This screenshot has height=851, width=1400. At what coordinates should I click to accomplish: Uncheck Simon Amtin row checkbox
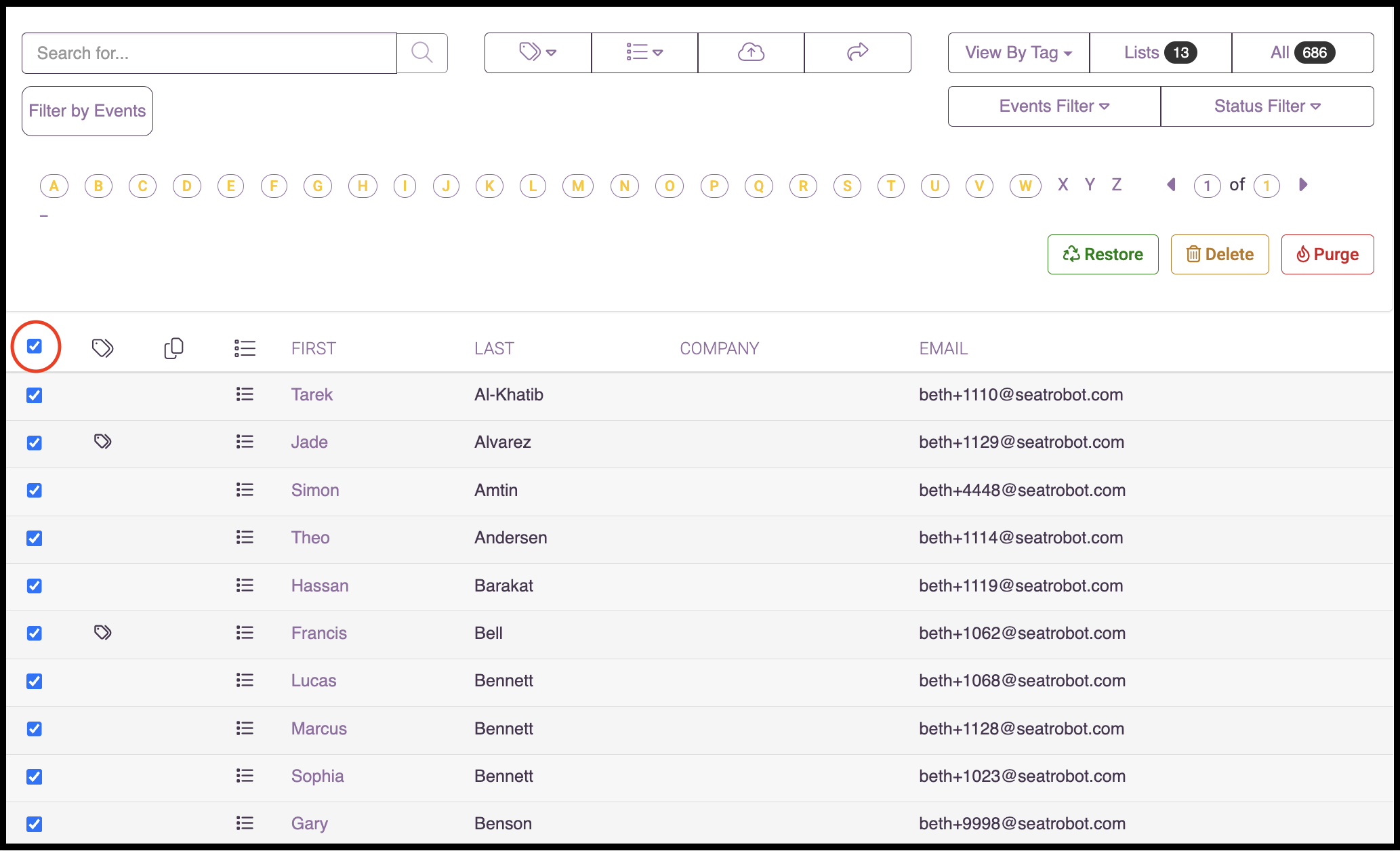[x=35, y=490]
